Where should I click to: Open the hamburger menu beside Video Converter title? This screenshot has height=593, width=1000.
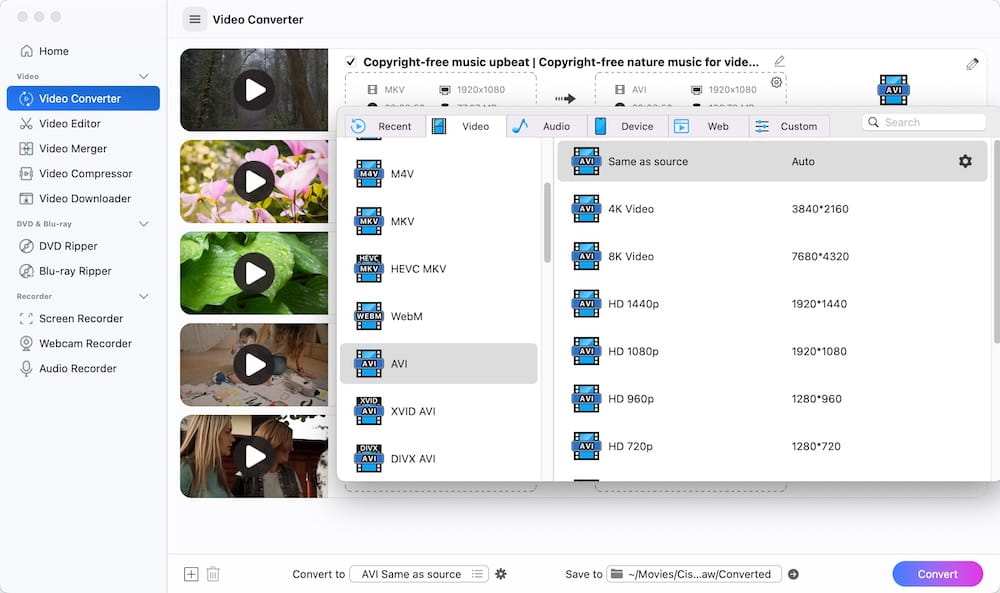[195, 20]
